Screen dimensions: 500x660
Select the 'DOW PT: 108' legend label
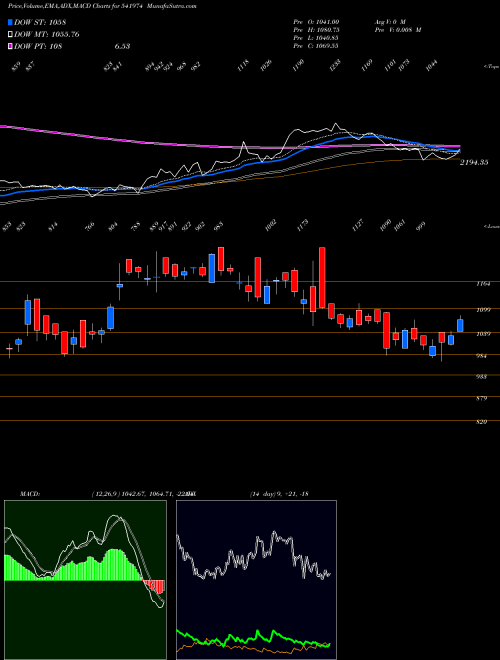(x=38, y=46)
